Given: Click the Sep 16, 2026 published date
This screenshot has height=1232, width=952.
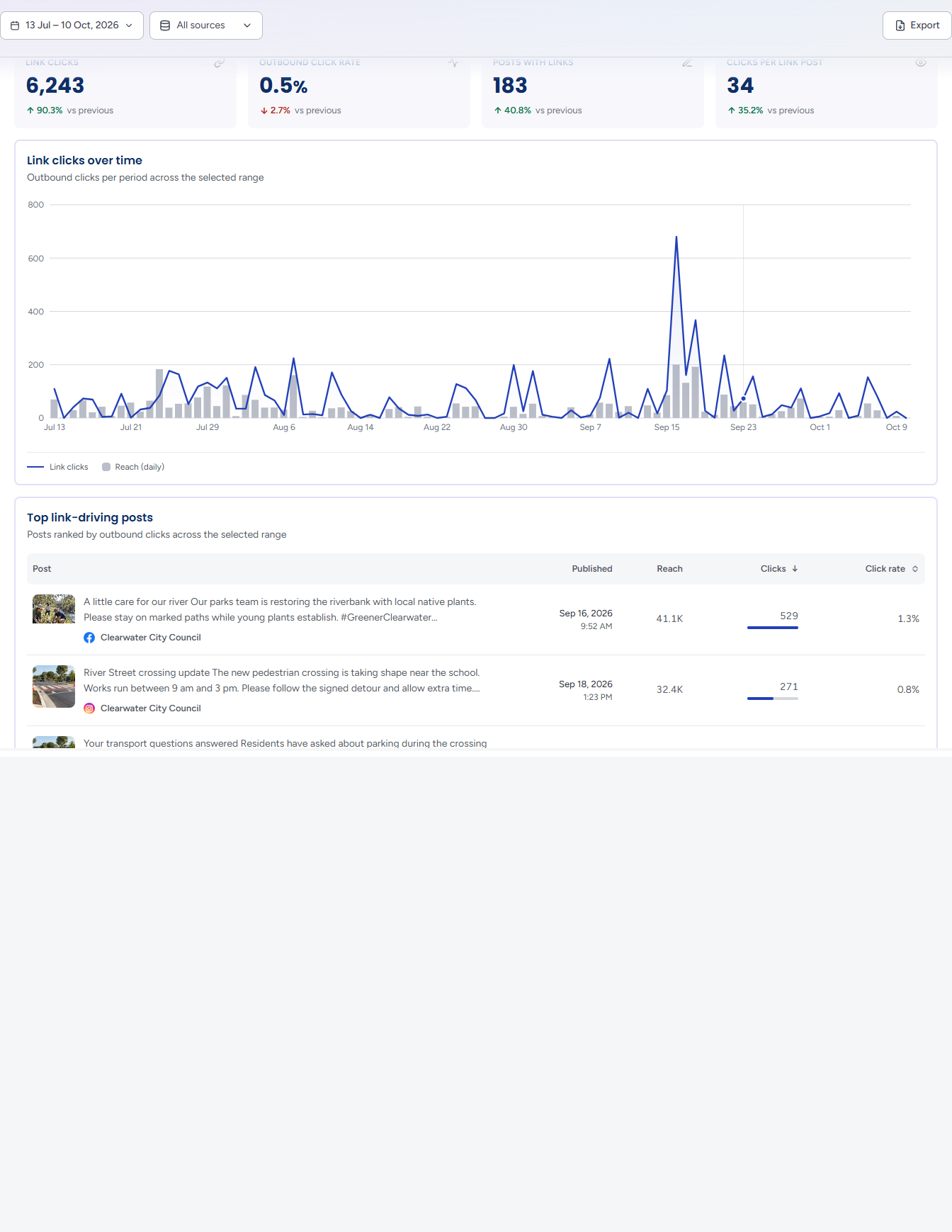Looking at the screenshot, I should (586, 614).
